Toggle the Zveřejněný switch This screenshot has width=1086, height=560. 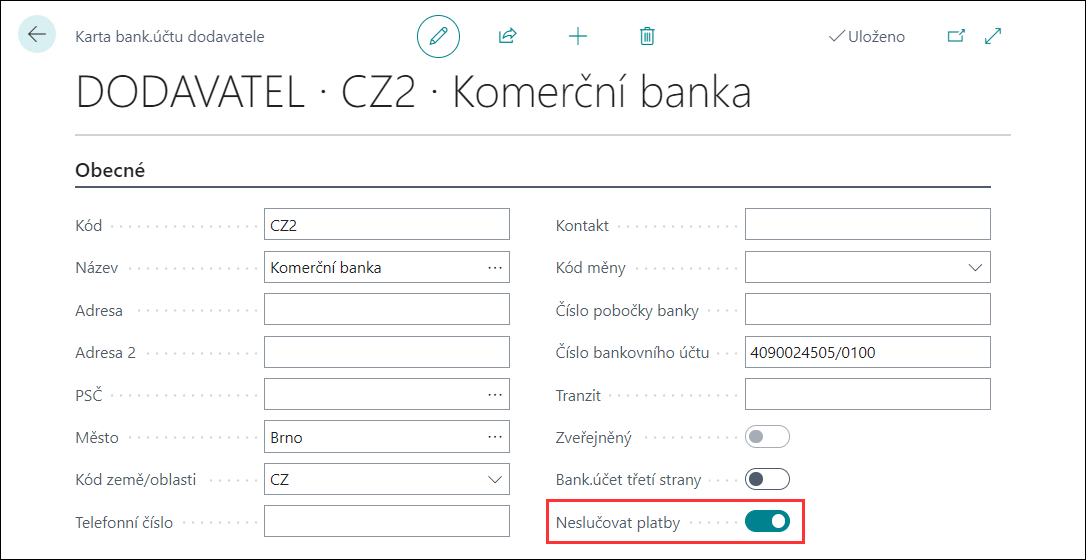[x=767, y=437]
